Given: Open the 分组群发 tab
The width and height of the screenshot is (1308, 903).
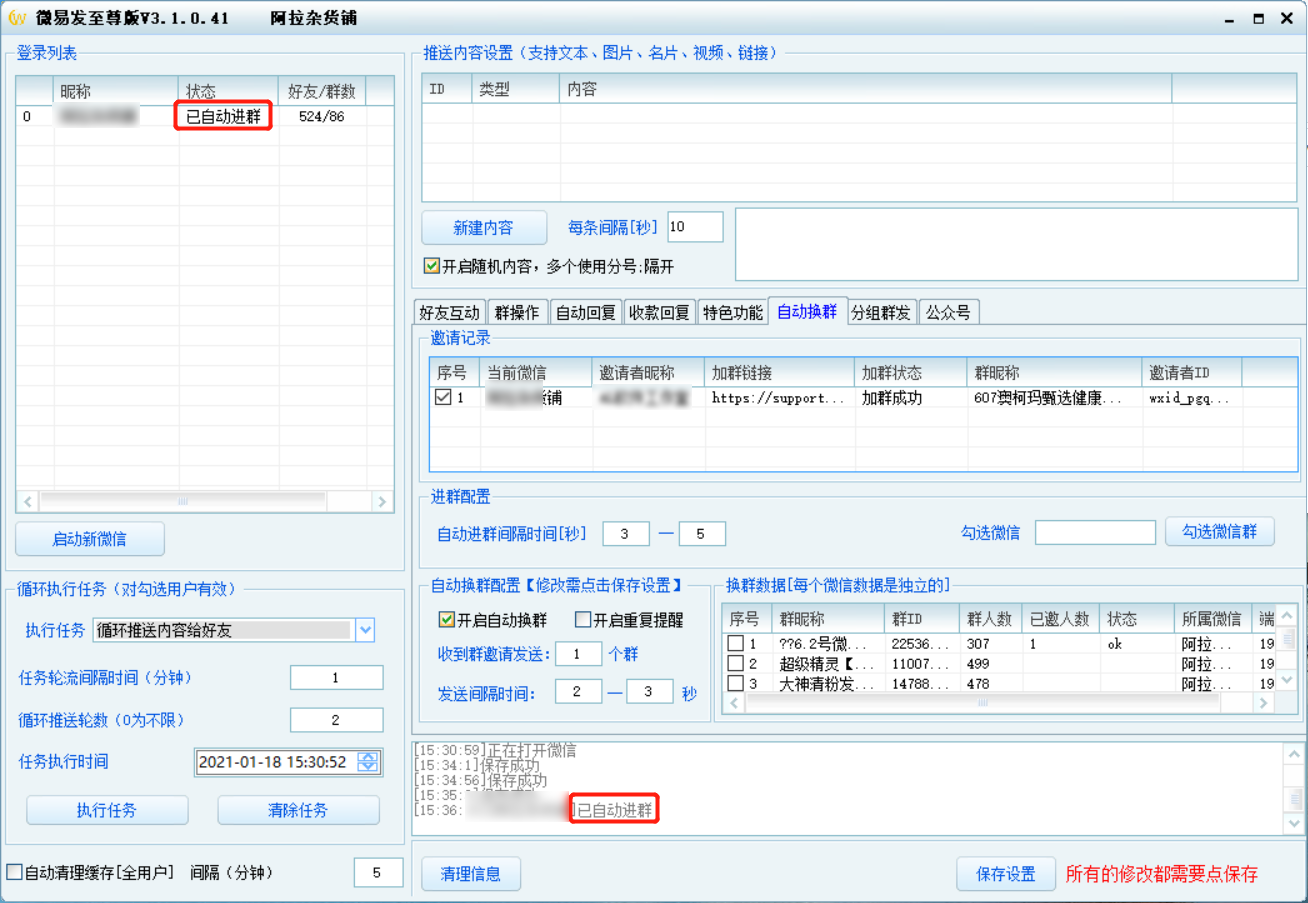Looking at the screenshot, I should pyautogui.click(x=881, y=312).
